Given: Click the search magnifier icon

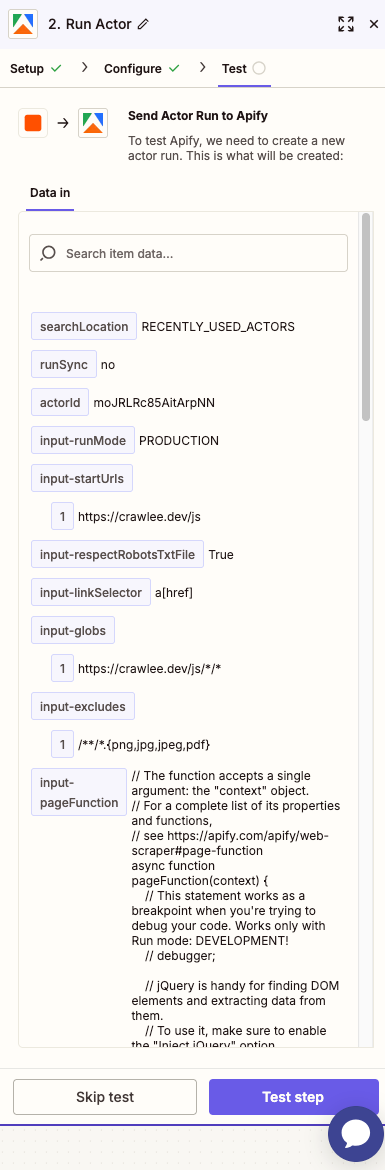Looking at the screenshot, I should point(48,253).
